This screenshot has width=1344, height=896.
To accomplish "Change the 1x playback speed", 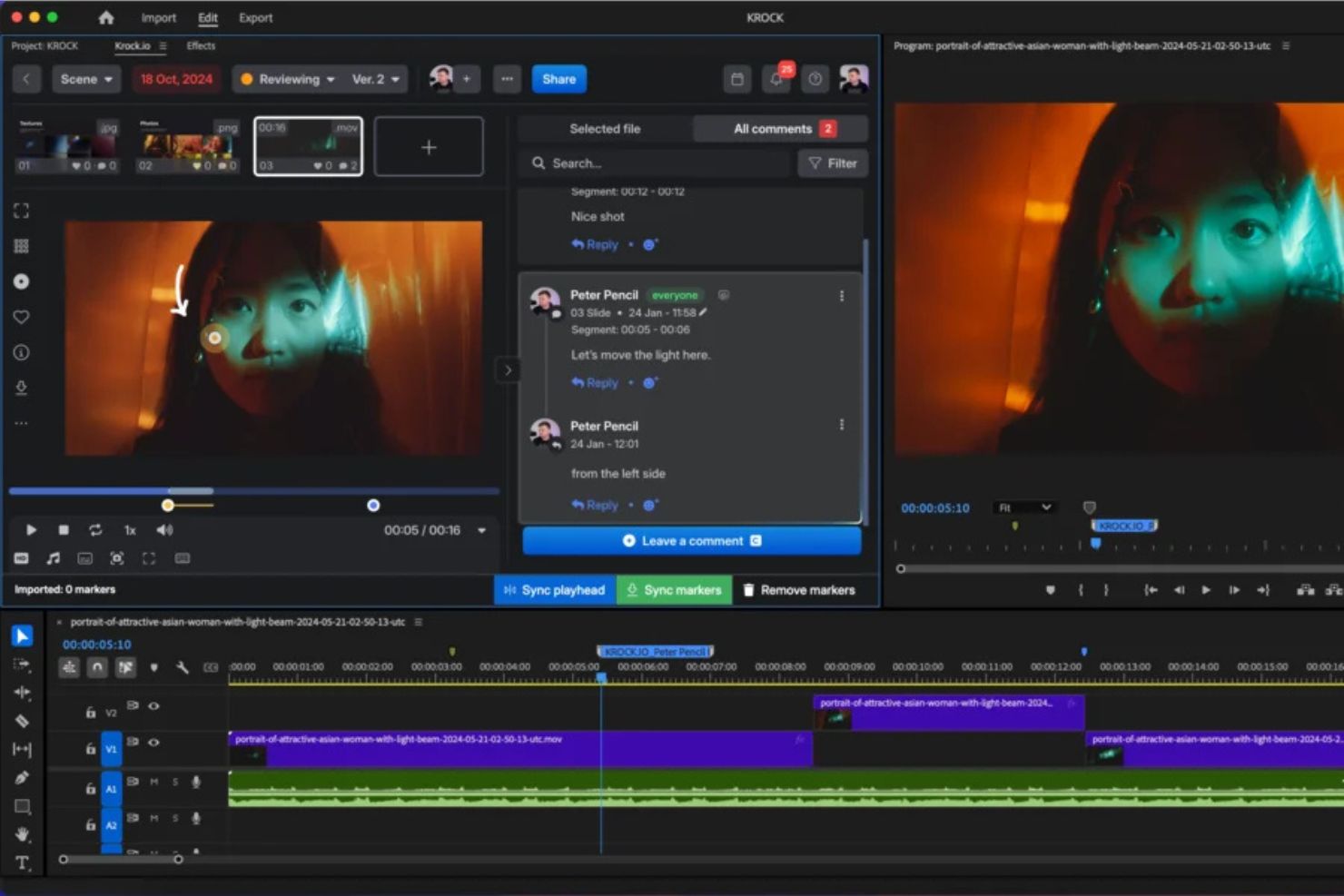I will 130,530.
